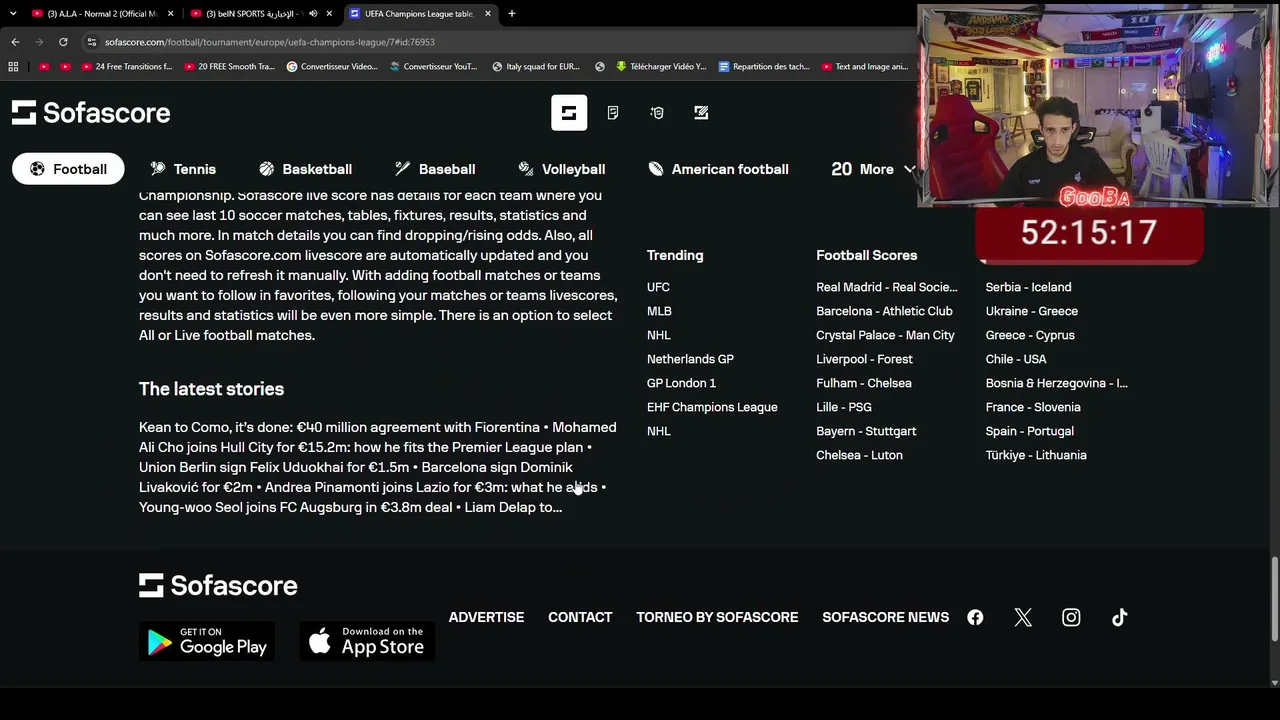This screenshot has width=1280, height=720.
Task: Open the Télécharger Vidéo Y bookmark
Action: (x=660, y=67)
